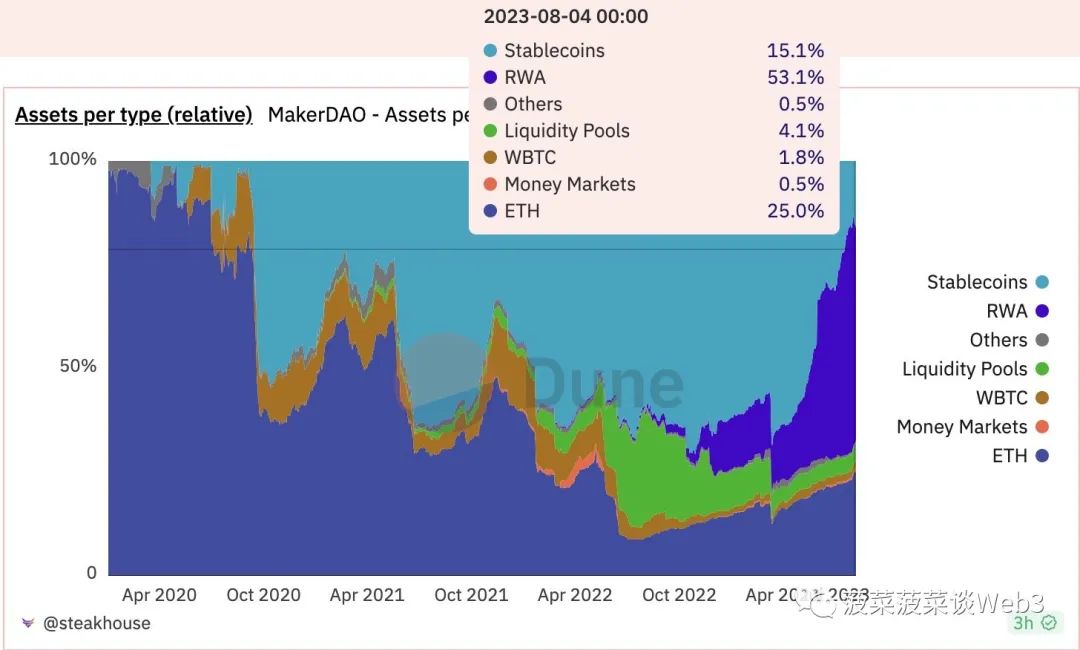Hide the ETH series via legend label
Screen dimensions: 1080x650
(1009, 457)
